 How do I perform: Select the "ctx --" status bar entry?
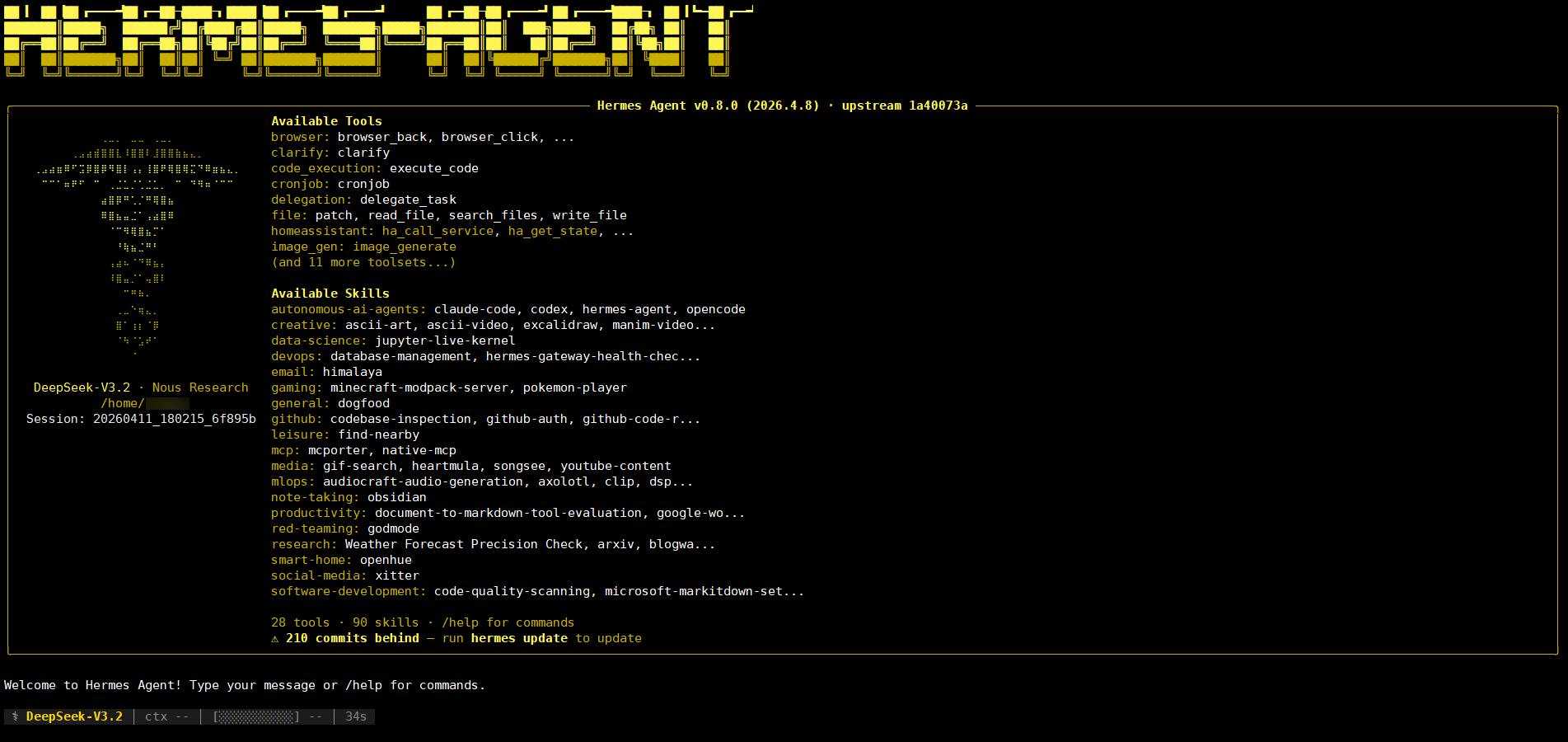[x=167, y=716]
